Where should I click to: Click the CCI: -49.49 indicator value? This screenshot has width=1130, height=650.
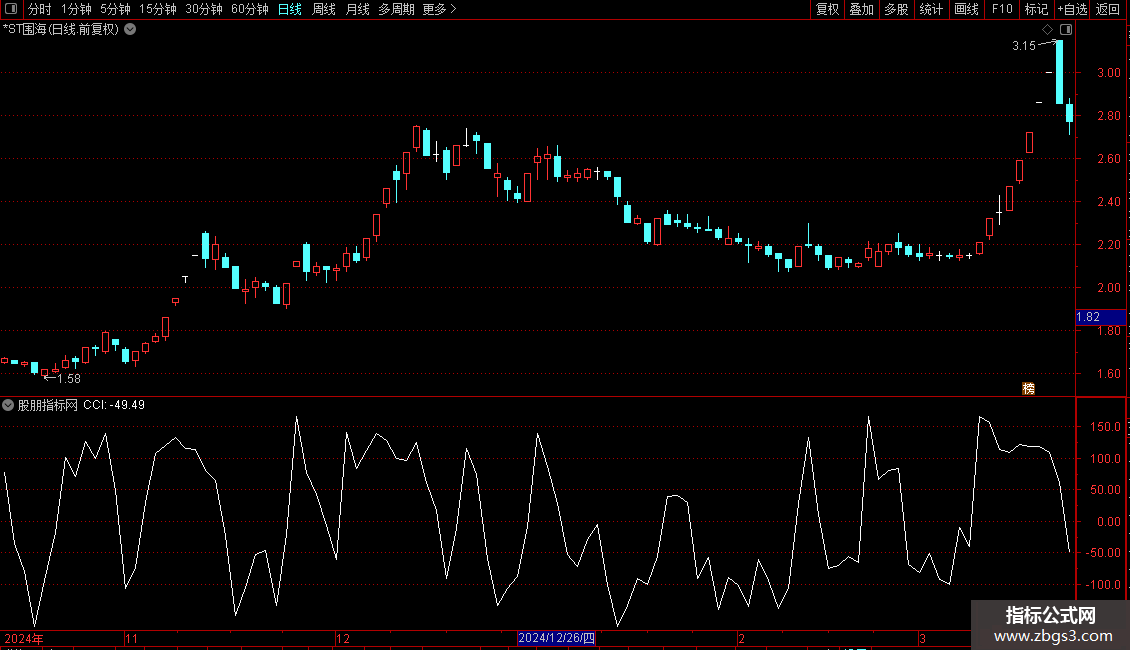click(x=114, y=405)
